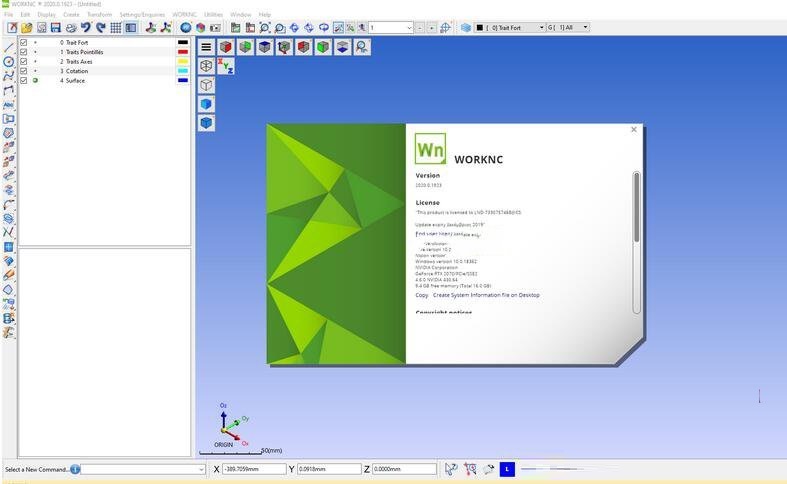The width and height of the screenshot is (787, 484).
Task: Open the G All group dropdown
Action: click(585, 28)
